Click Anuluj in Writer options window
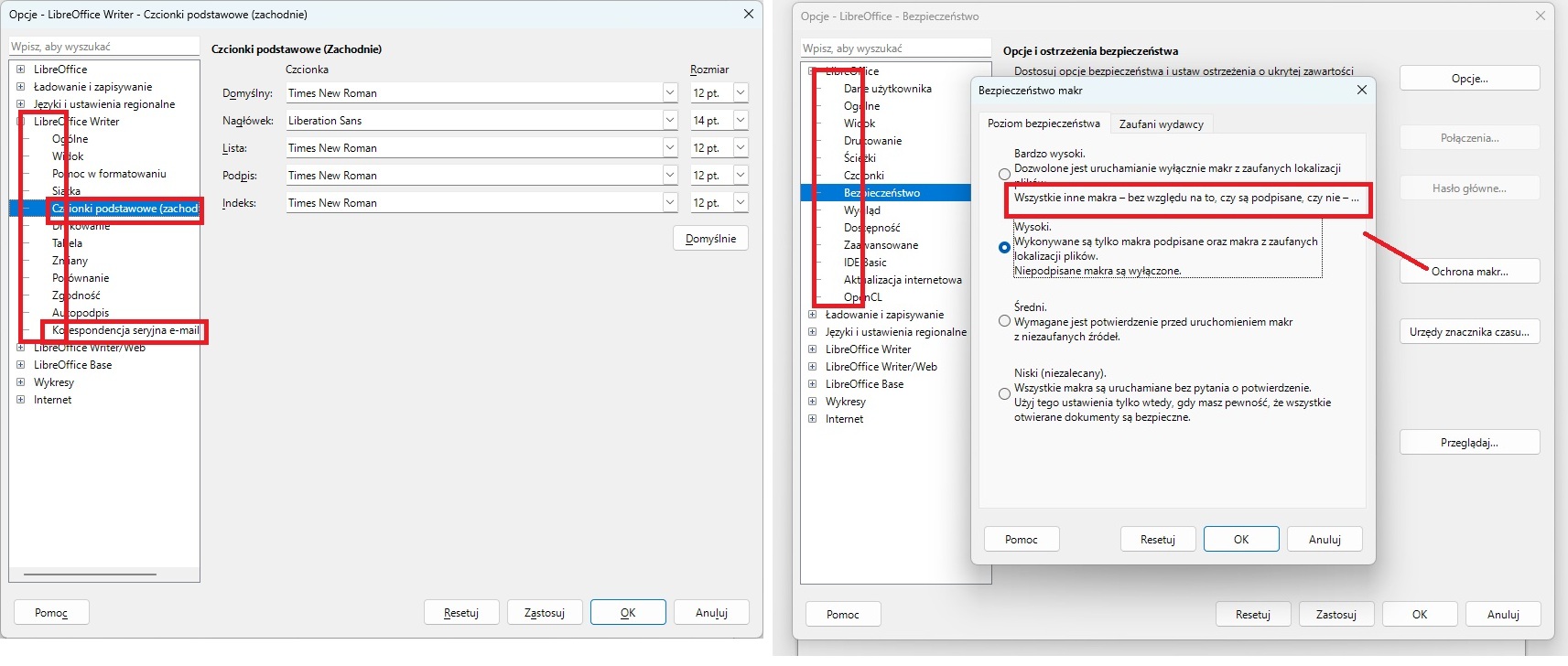The width and height of the screenshot is (1568, 666). 711,613
